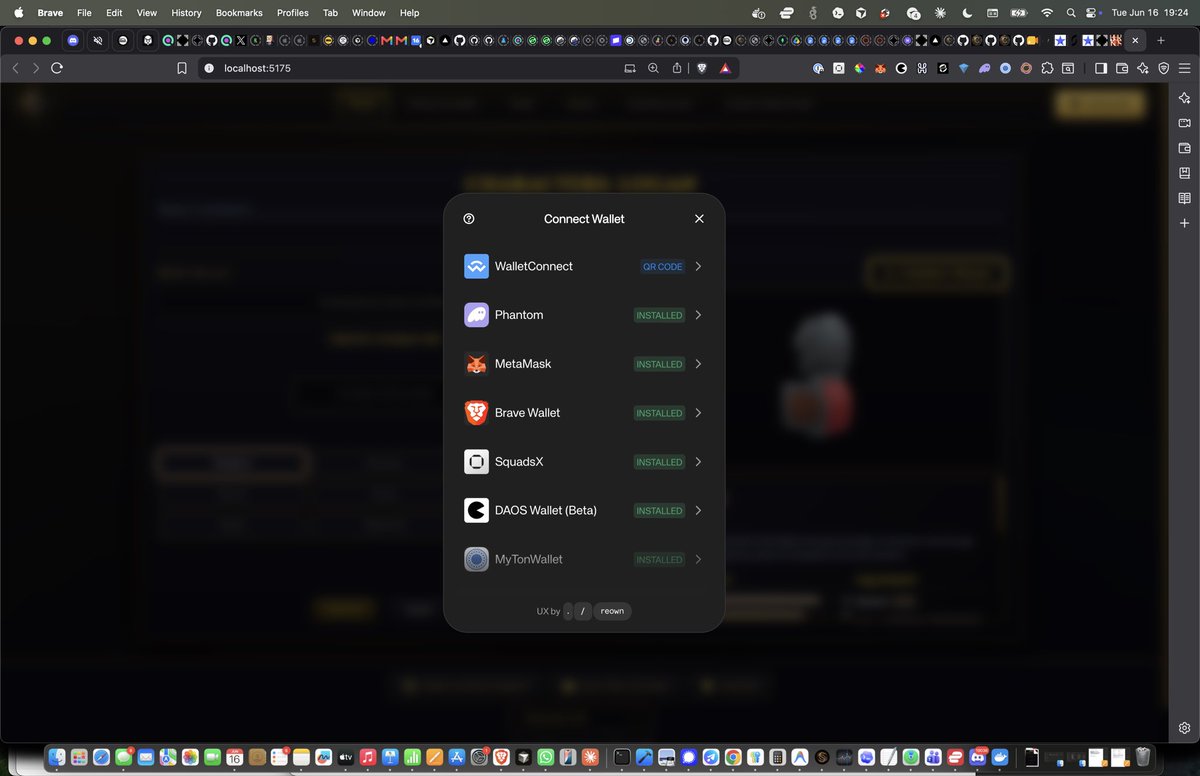Viewport: 1200px width, 776px height.
Task: Open a new browser tab
Action: (x=1161, y=40)
